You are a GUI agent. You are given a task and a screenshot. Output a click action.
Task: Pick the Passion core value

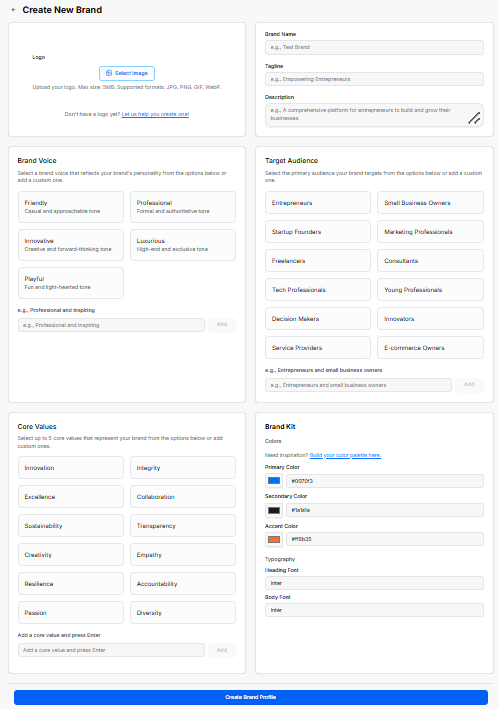click(71, 613)
